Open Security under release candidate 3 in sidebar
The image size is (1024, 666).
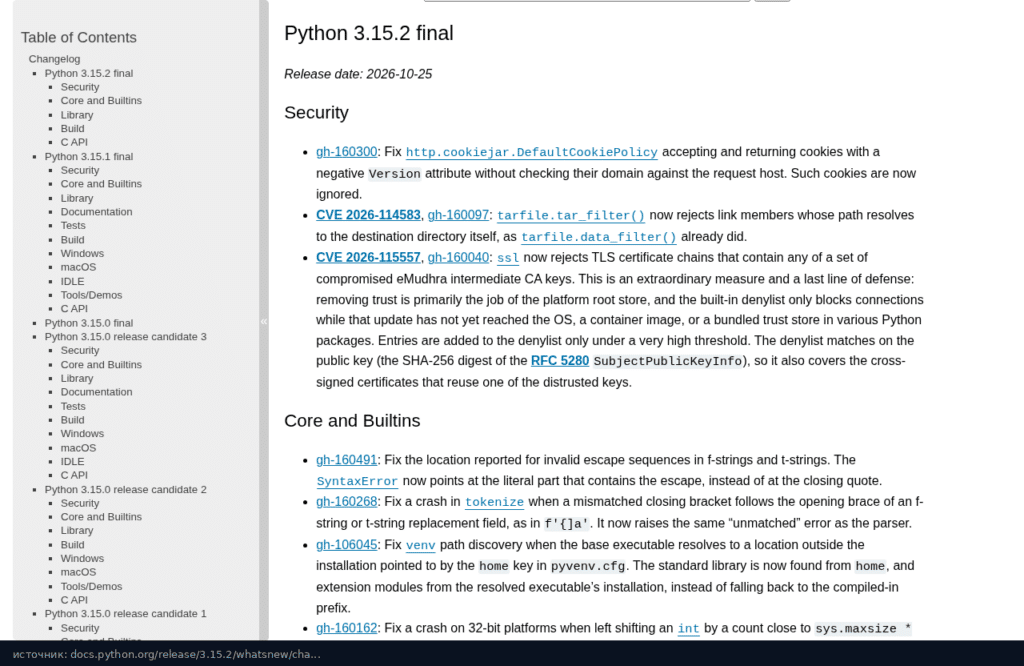(80, 351)
